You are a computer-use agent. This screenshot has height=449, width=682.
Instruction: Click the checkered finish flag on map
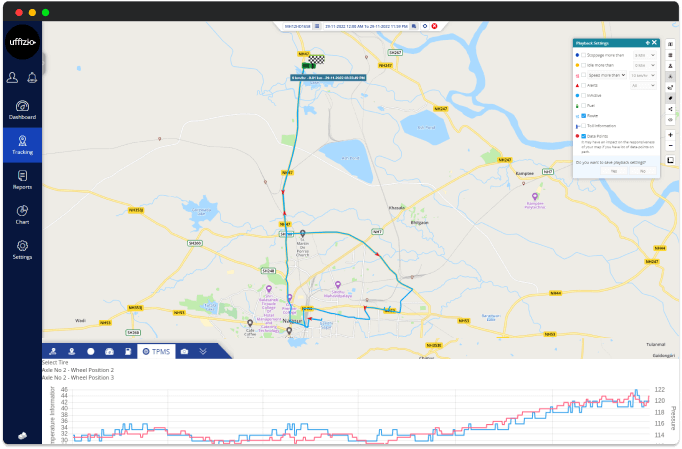pos(316,59)
